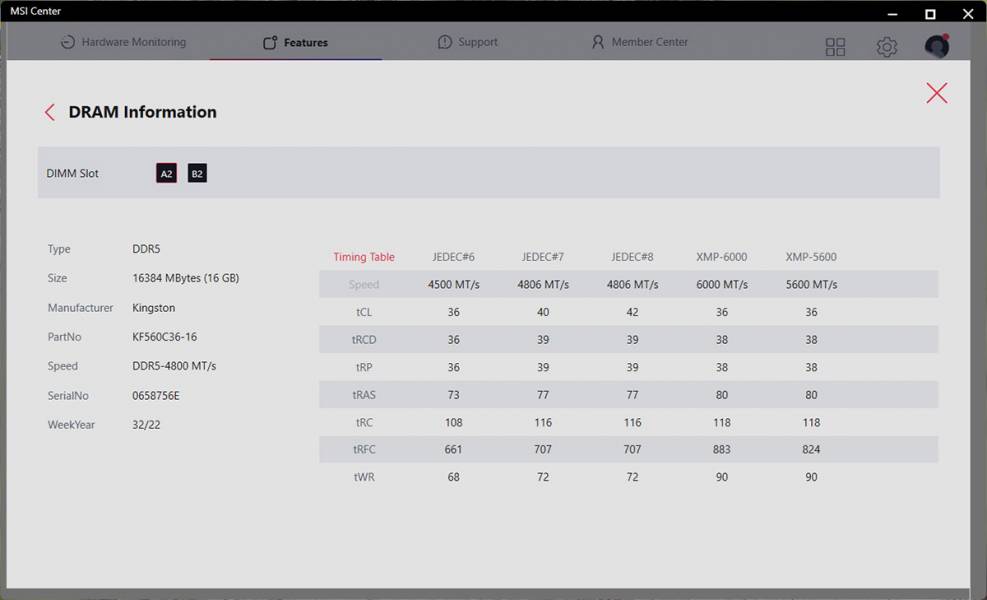Select the JEDEC#6 column header
Screen dimensions: 987x600
point(453,257)
